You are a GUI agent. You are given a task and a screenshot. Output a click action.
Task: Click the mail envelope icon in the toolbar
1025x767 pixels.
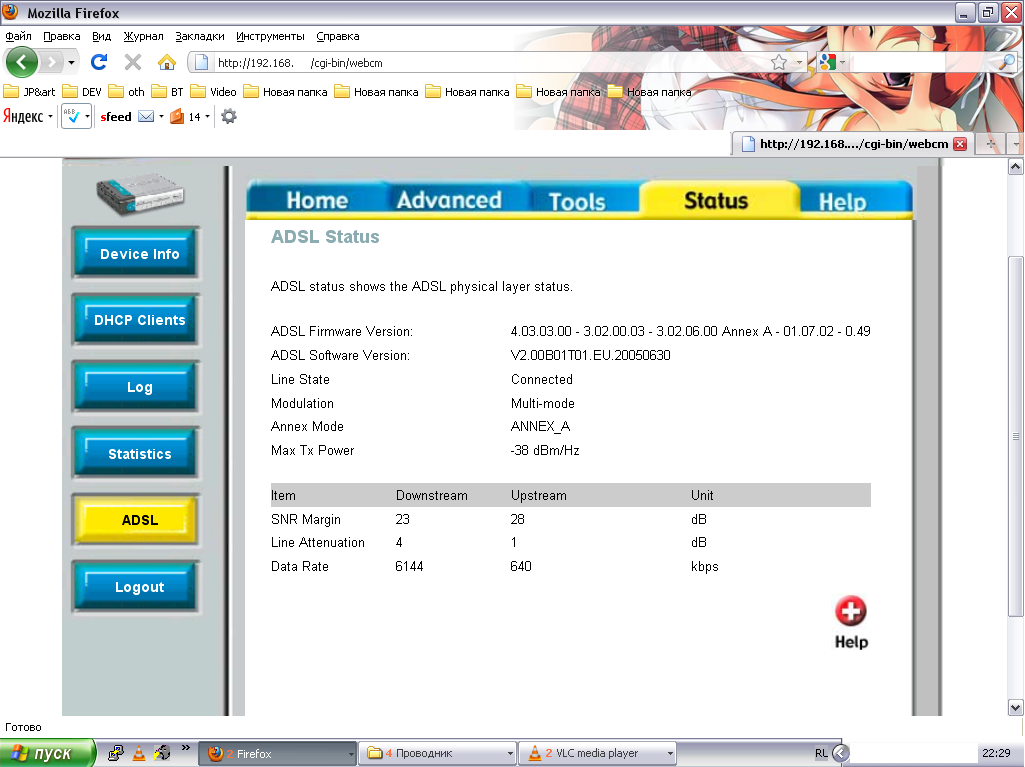click(x=146, y=116)
